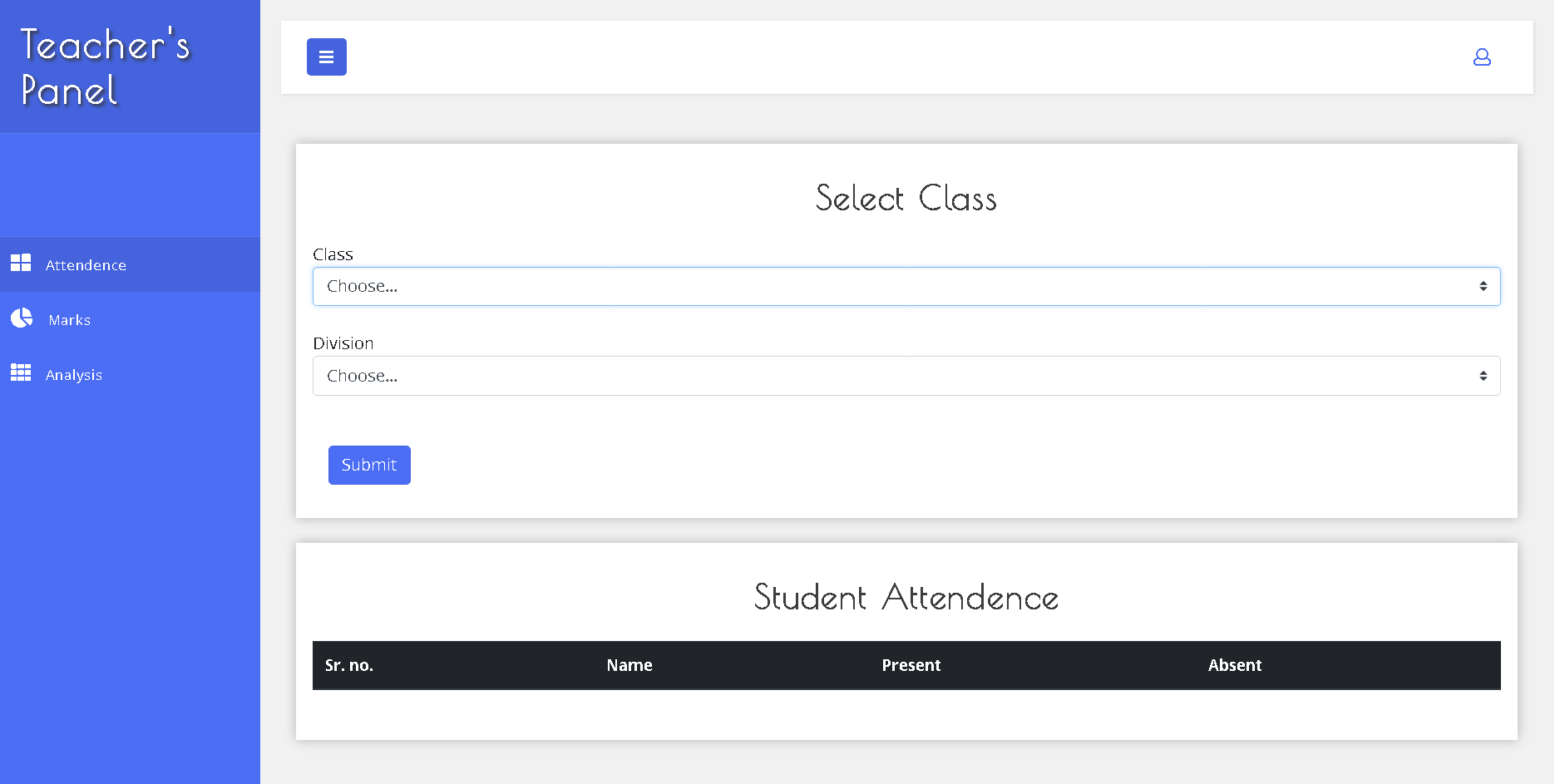Click the Sr. no. column header

tap(349, 665)
